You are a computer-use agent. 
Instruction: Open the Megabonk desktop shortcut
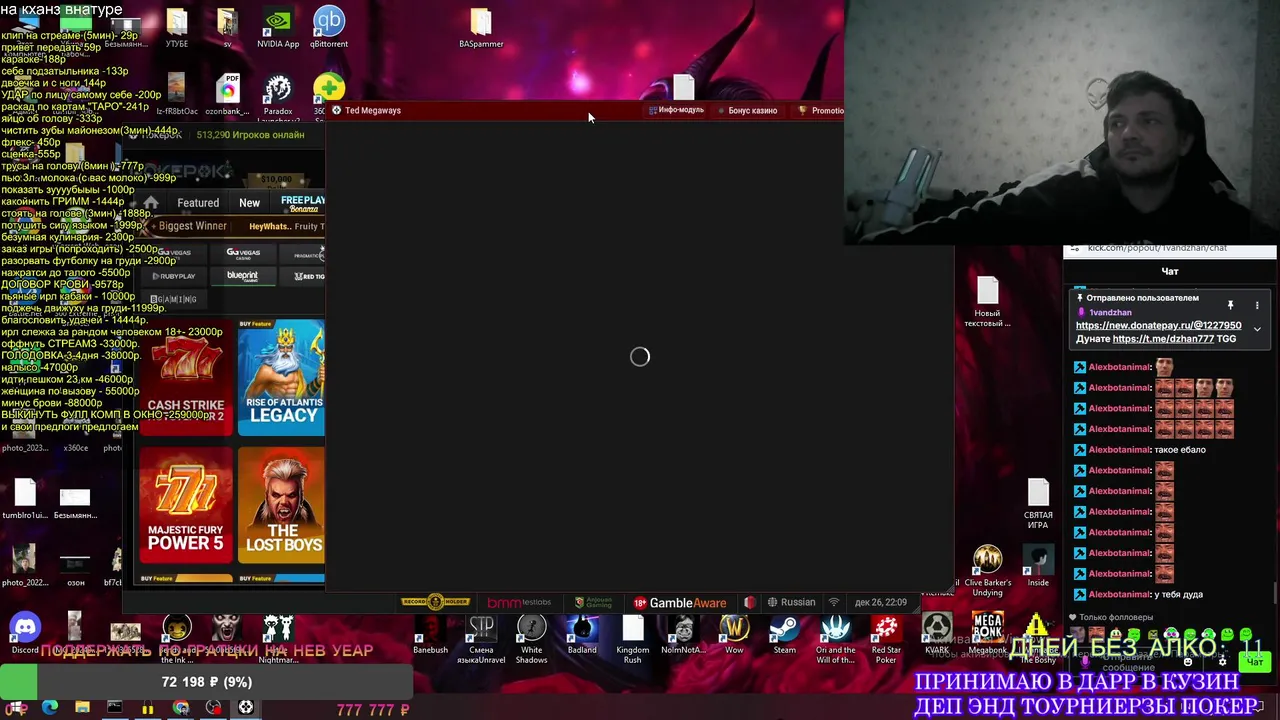(x=987, y=634)
